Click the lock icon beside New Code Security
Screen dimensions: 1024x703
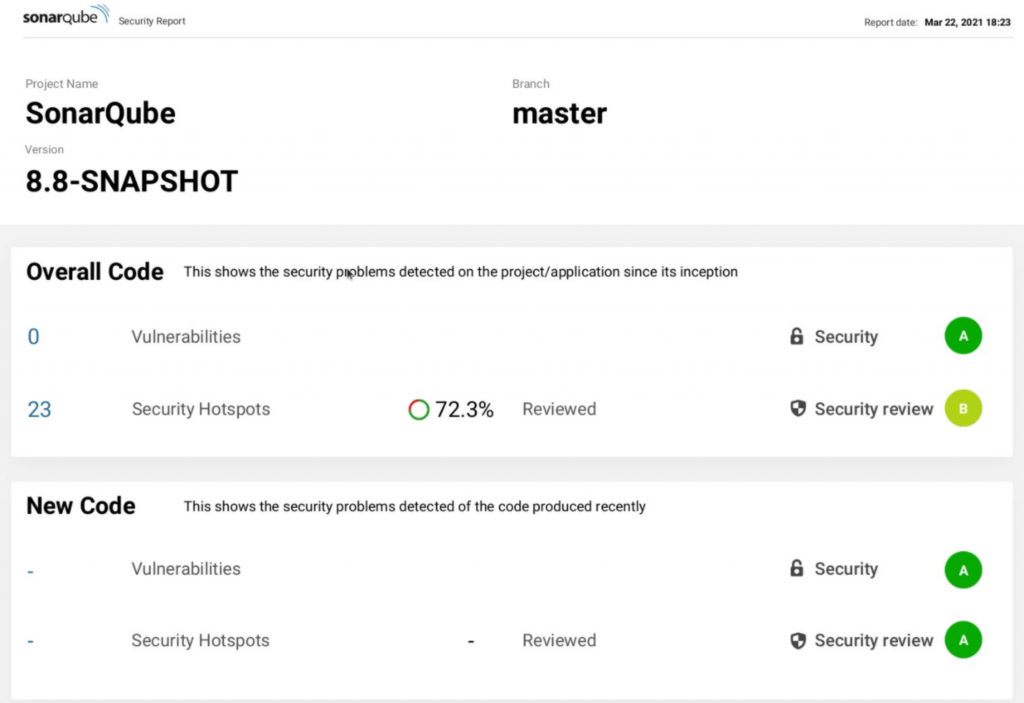click(x=796, y=568)
